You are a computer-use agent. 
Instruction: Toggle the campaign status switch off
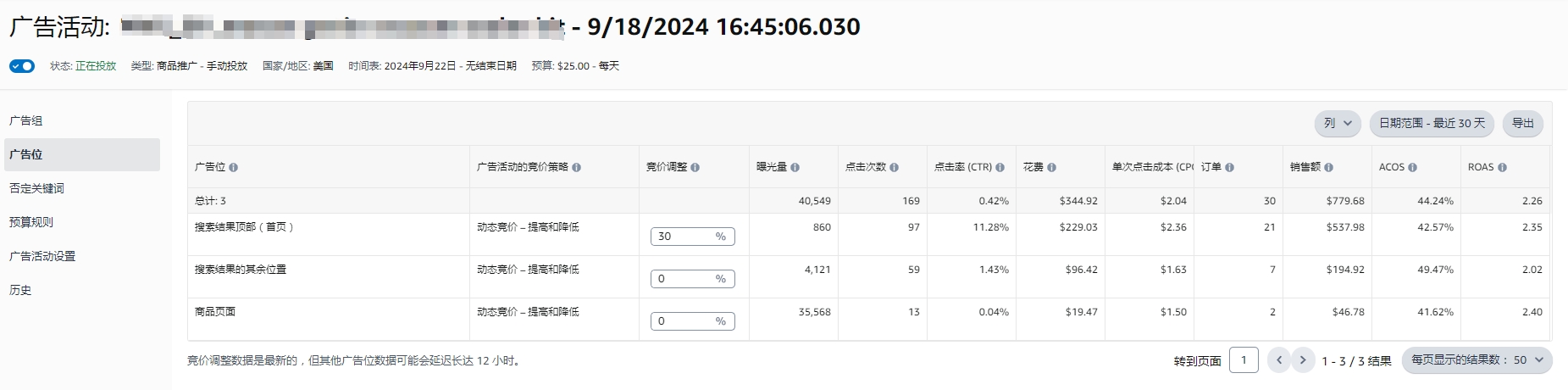(22, 66)
